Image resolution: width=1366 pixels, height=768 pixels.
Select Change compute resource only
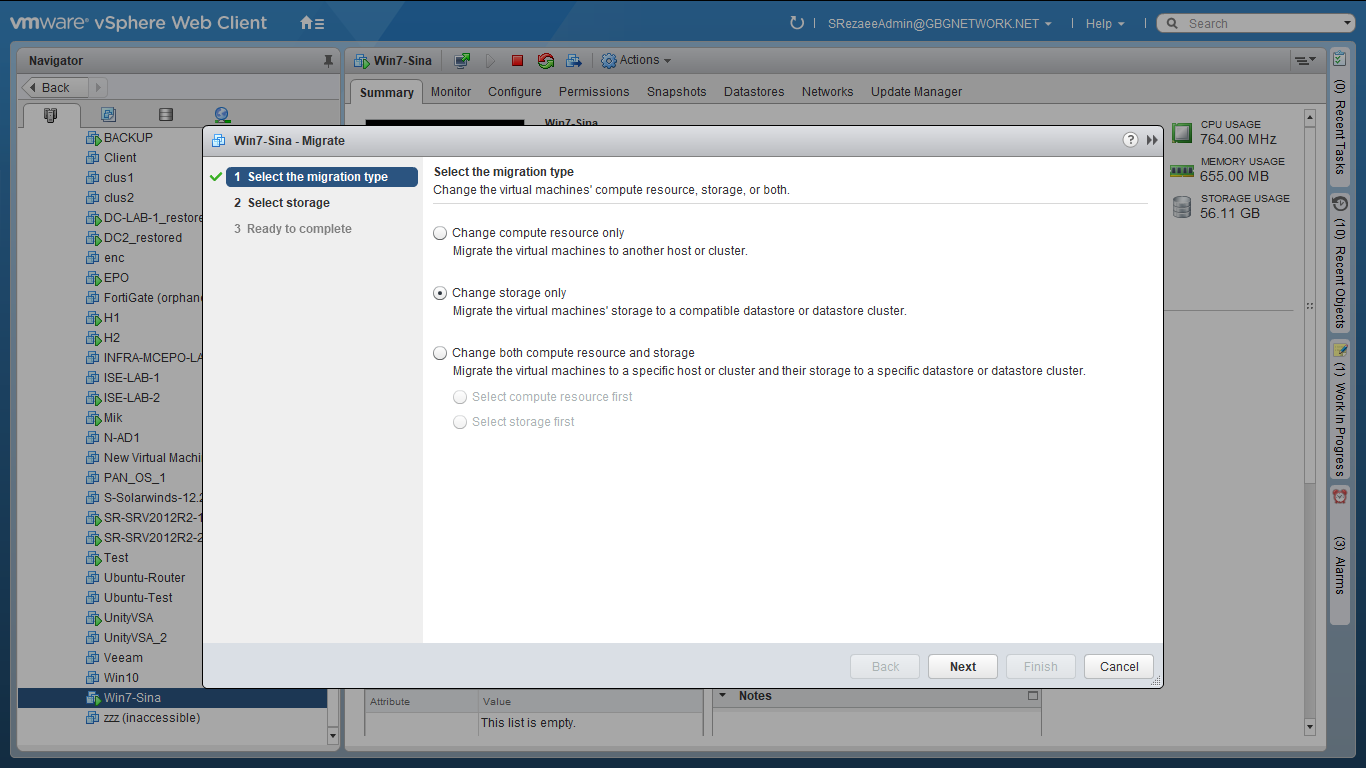click(x=440, y=233)
